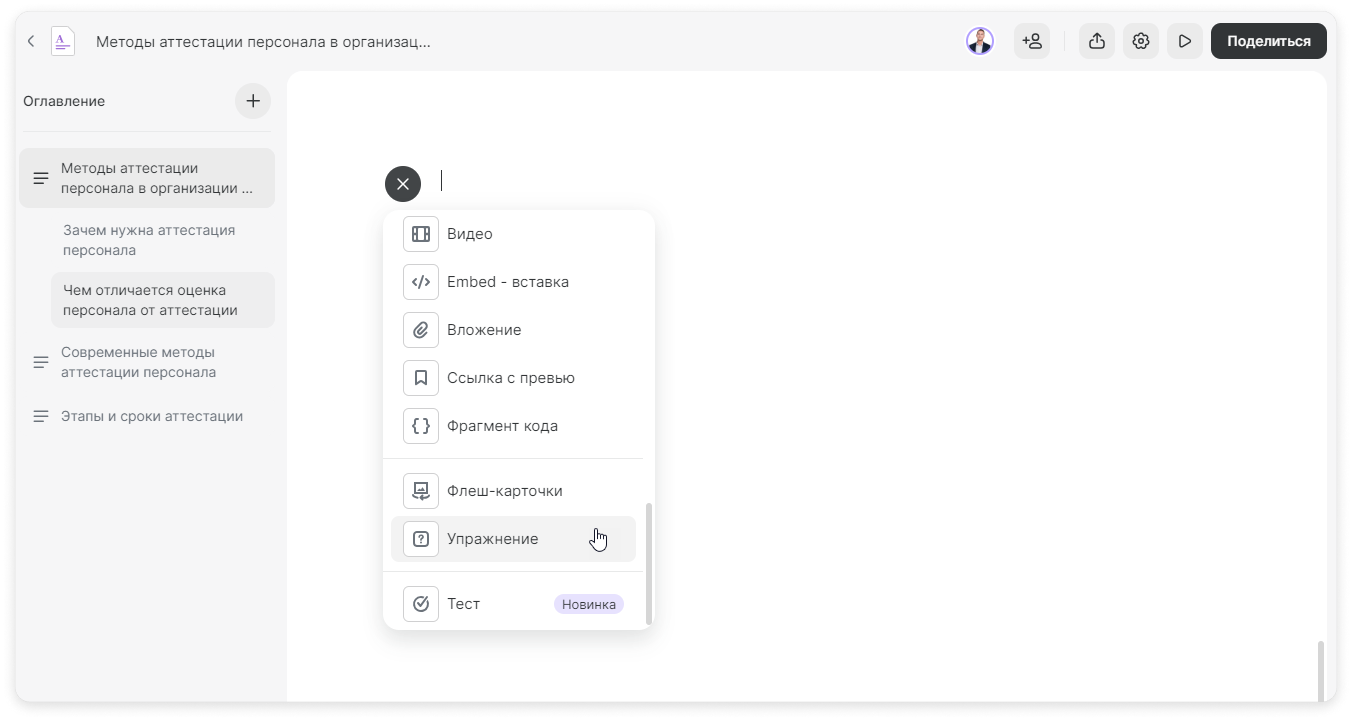Start preview with the play icon
Screen dimensions: 1352x721
pyautogui.click(x=1185, y=41)
